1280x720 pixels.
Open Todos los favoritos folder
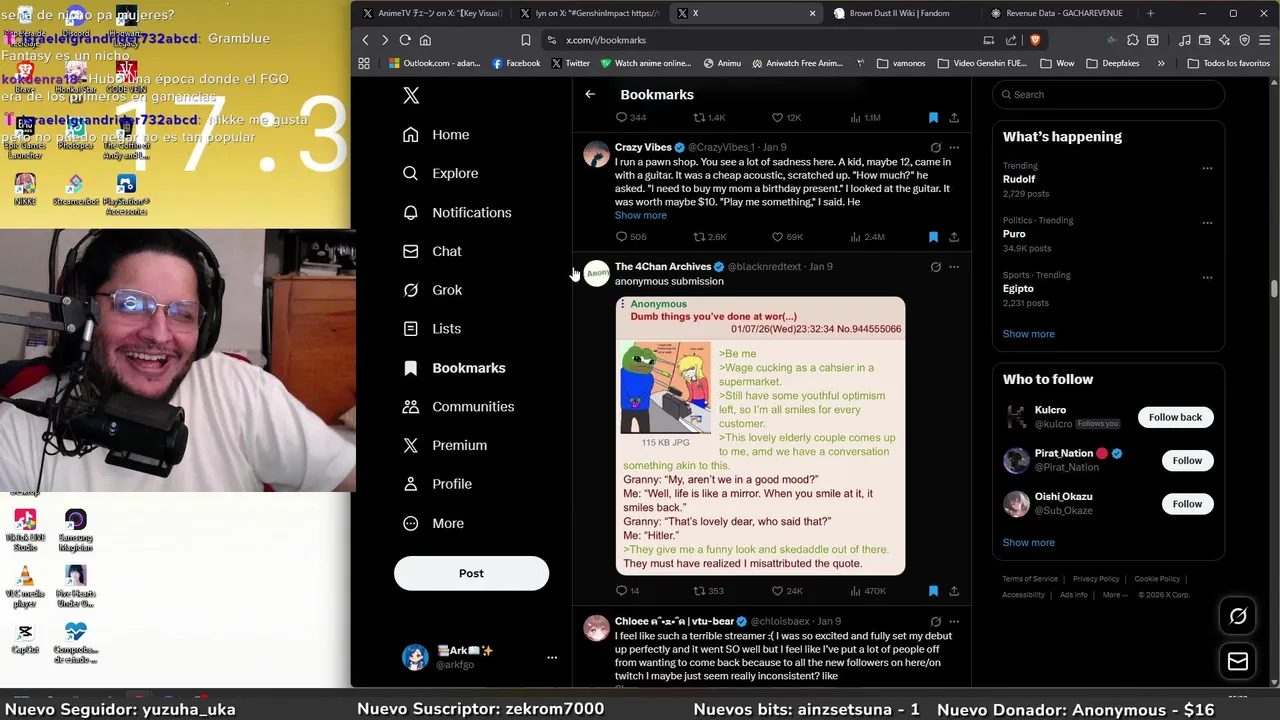tap(1229, 63)
